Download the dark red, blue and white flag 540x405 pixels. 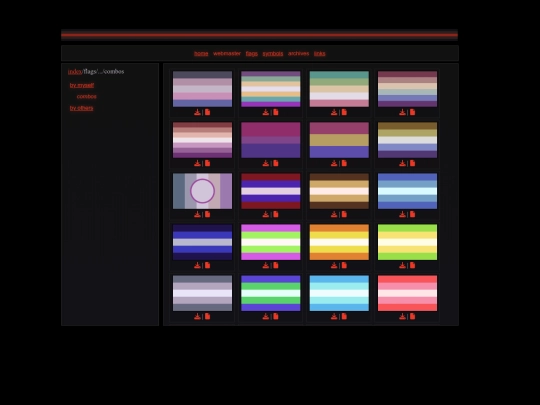pos(266,214)
